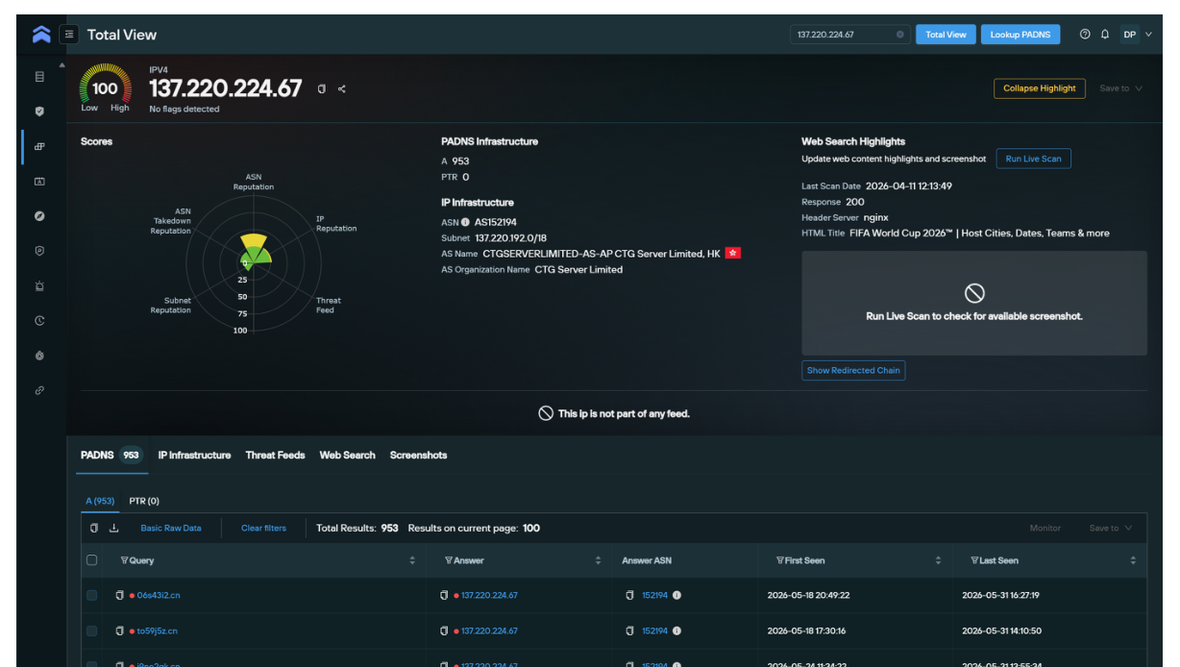The image size is (1180, 667).
Task: Sort by the Query column arrows
Action: [x=412, y=560]
